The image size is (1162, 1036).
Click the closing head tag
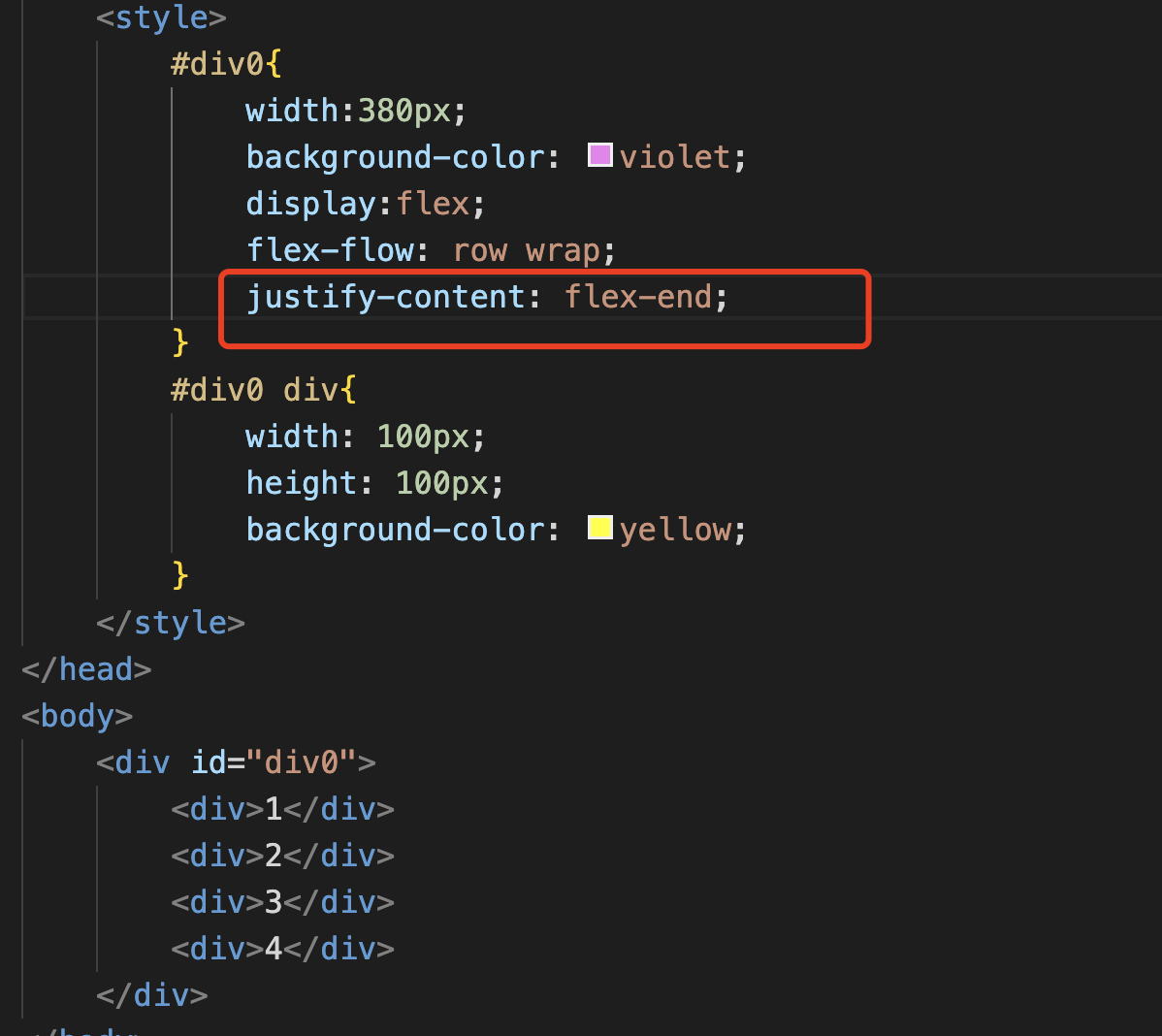pos(86,669)
